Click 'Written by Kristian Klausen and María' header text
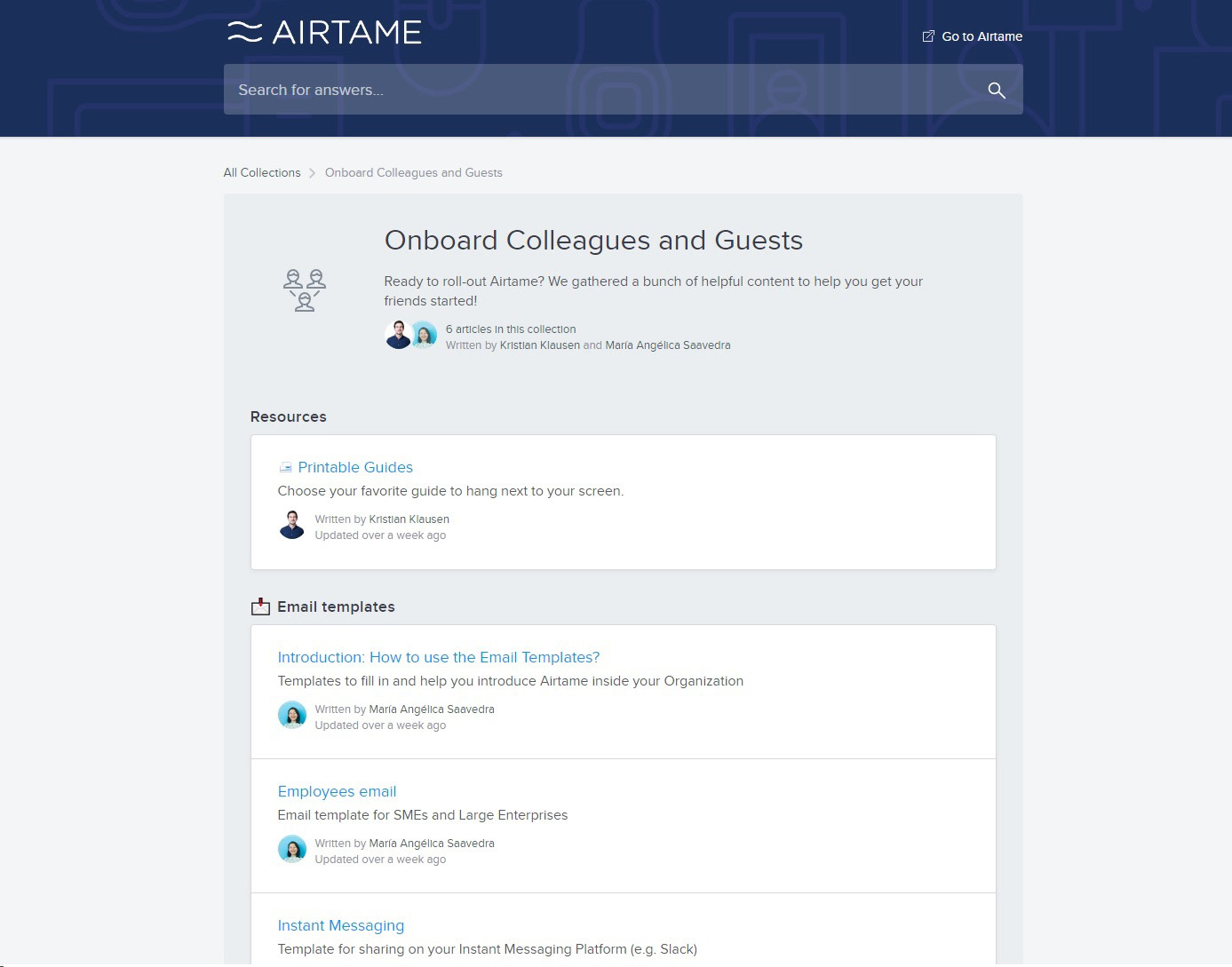Screen dimensions: 1232x967 tap(588, 345)
